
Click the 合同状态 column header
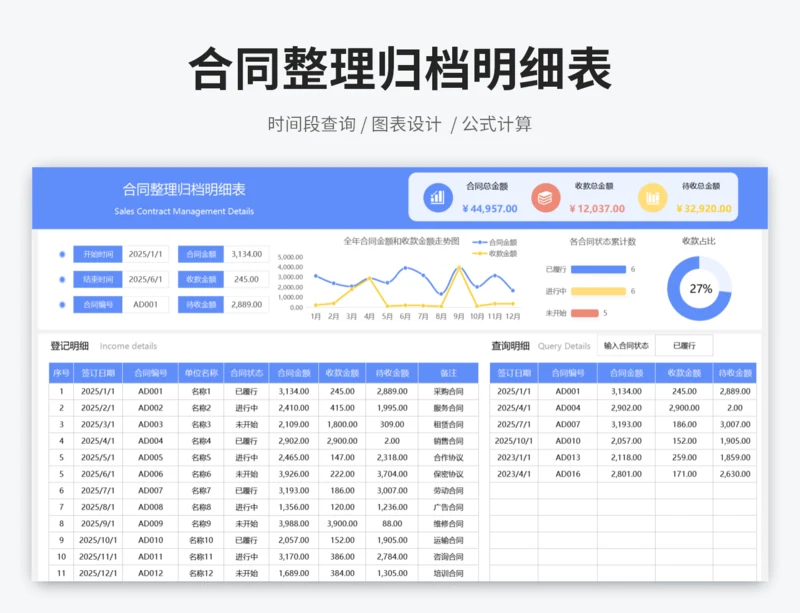(x=246, y=373)
